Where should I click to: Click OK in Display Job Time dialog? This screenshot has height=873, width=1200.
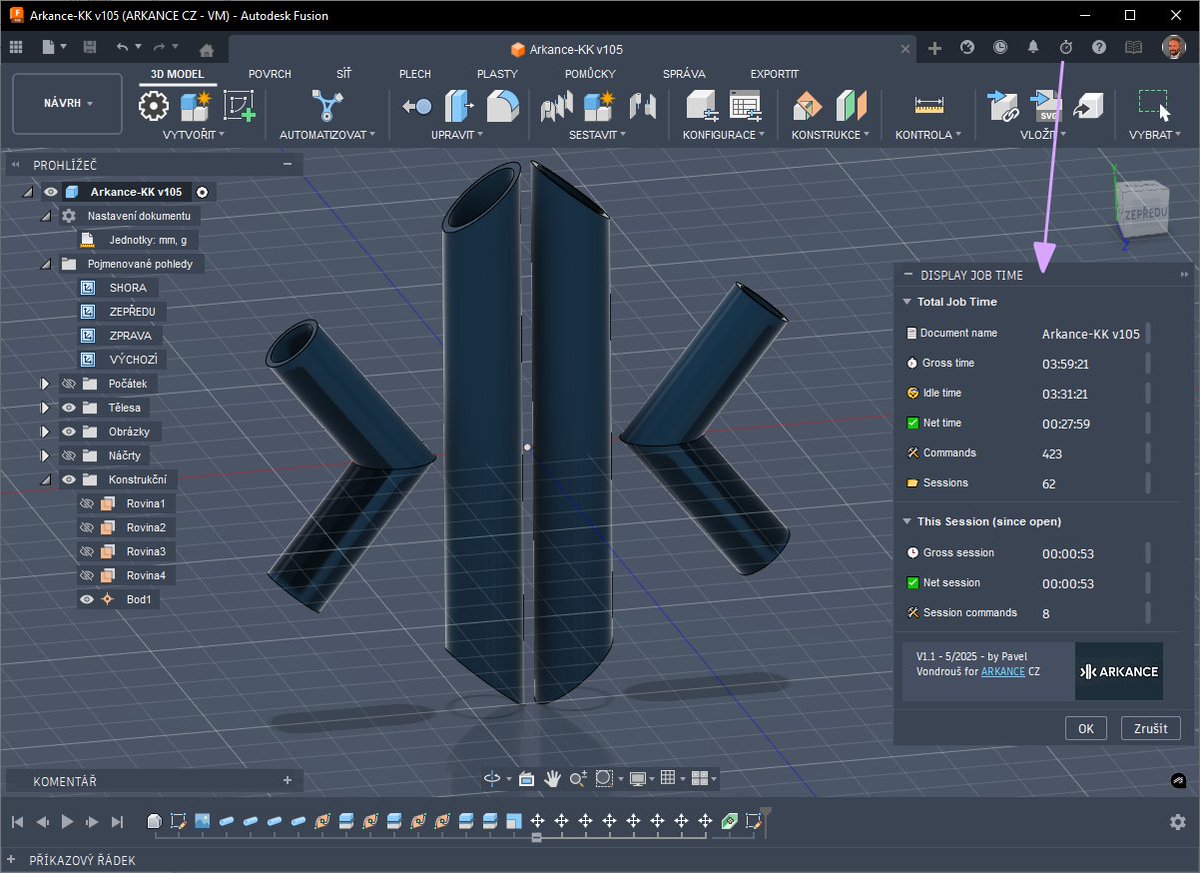pyautogui.click(x=1086, y=728)
